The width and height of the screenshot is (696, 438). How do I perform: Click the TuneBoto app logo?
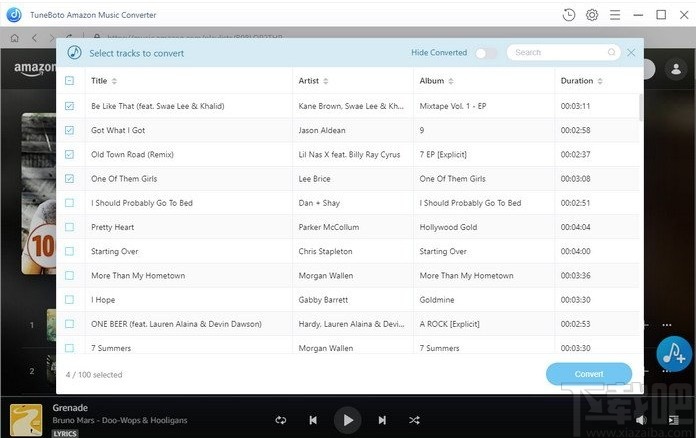[14, 15]
